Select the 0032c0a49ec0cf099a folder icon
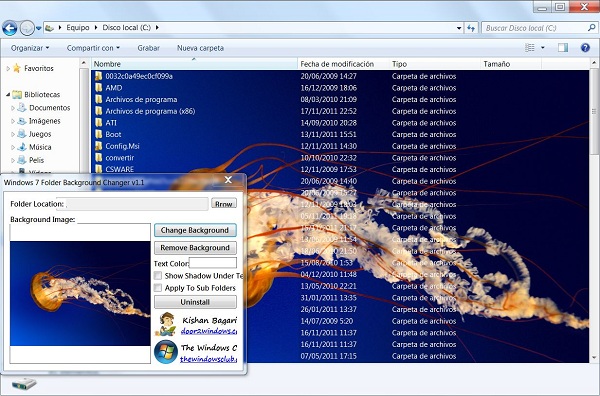This screenshot has height=396, width=600. click(99, 76)
